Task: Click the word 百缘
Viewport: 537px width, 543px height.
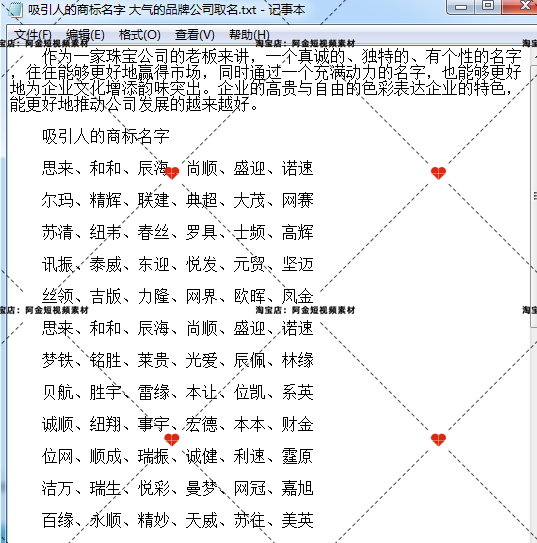Action: click(58, 520)
